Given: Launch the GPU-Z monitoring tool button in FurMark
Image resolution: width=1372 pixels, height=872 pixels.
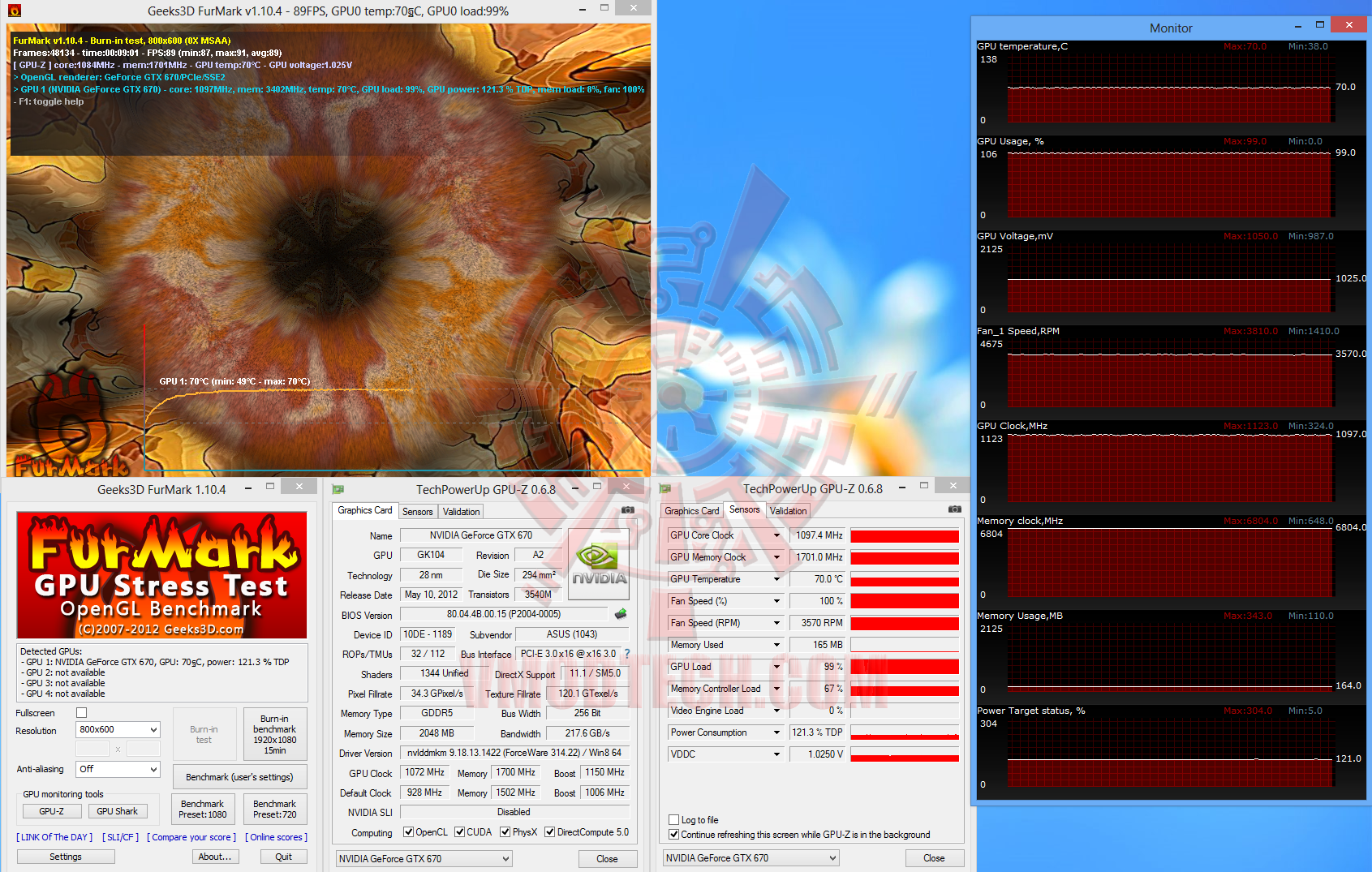Looking at the screenshot, I should [51, 811].
